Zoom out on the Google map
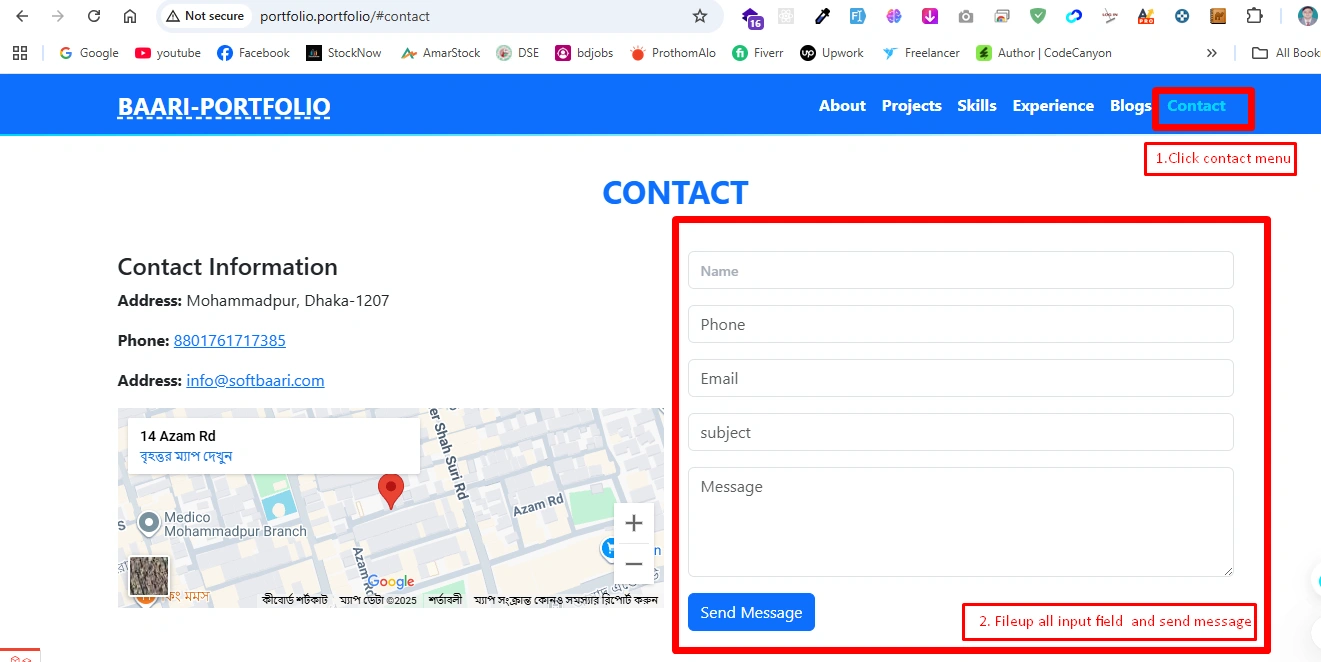Screen dimensions: 1321x662 (x=633, y=565)
